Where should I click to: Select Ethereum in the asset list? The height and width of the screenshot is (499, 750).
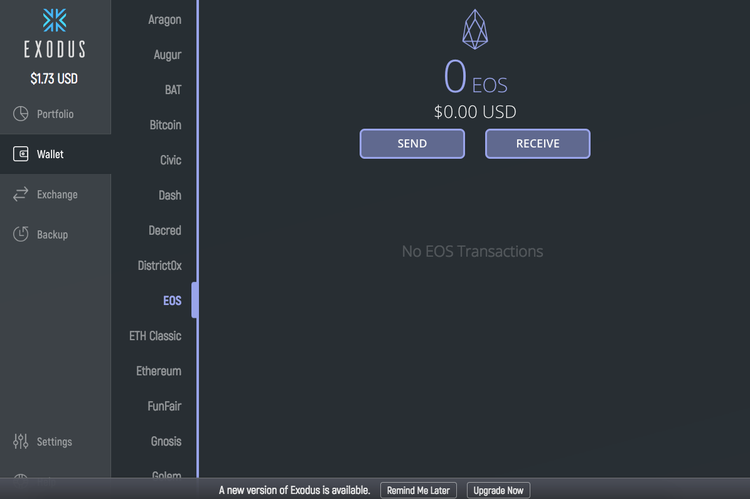(x=159, y=371)
